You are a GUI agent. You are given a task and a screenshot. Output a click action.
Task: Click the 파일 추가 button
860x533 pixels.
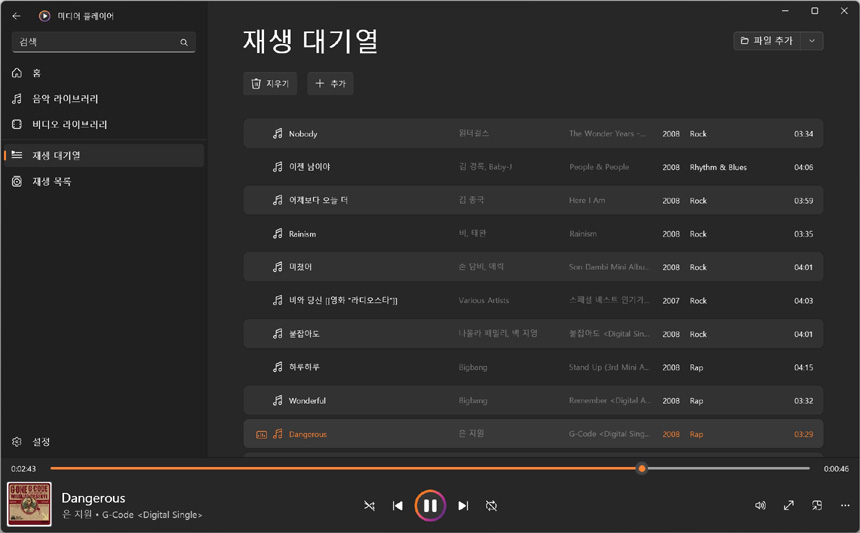tap(767, 41)
